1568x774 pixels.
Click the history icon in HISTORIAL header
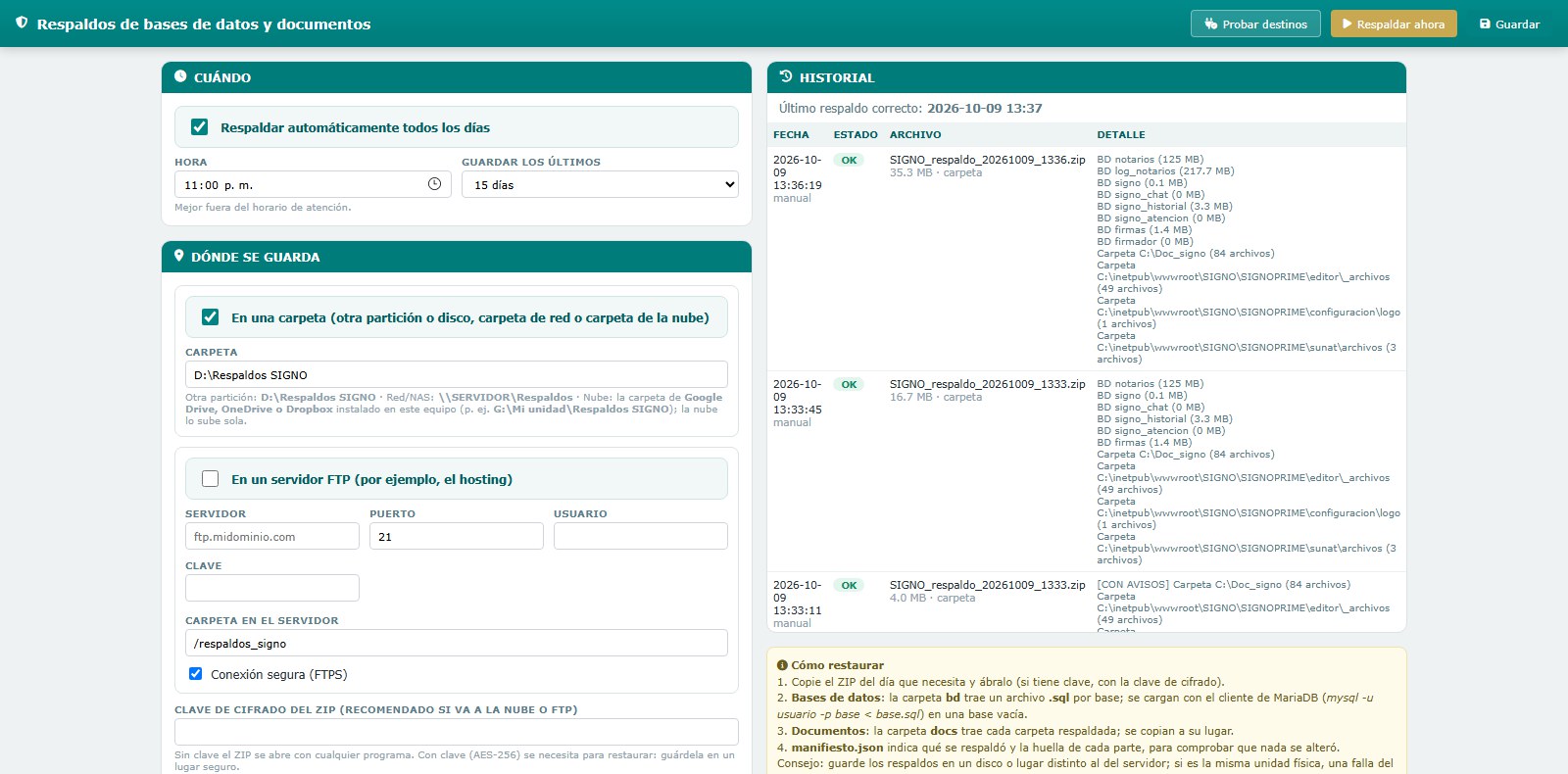[786, 76]
